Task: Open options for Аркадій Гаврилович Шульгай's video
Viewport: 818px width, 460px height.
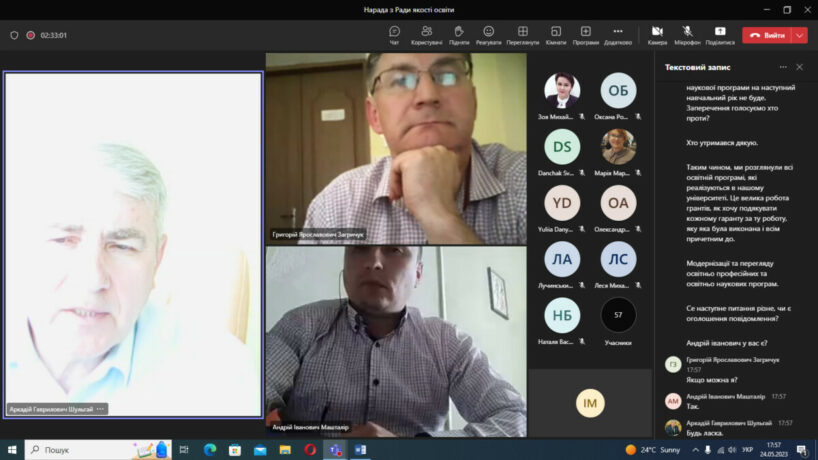Action: click(100, 409)
